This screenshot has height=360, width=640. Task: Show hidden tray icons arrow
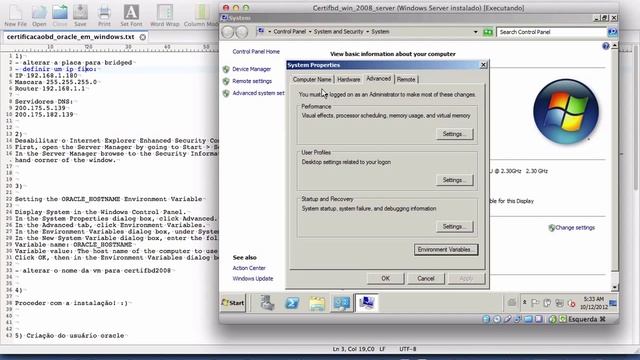[524, 303]
